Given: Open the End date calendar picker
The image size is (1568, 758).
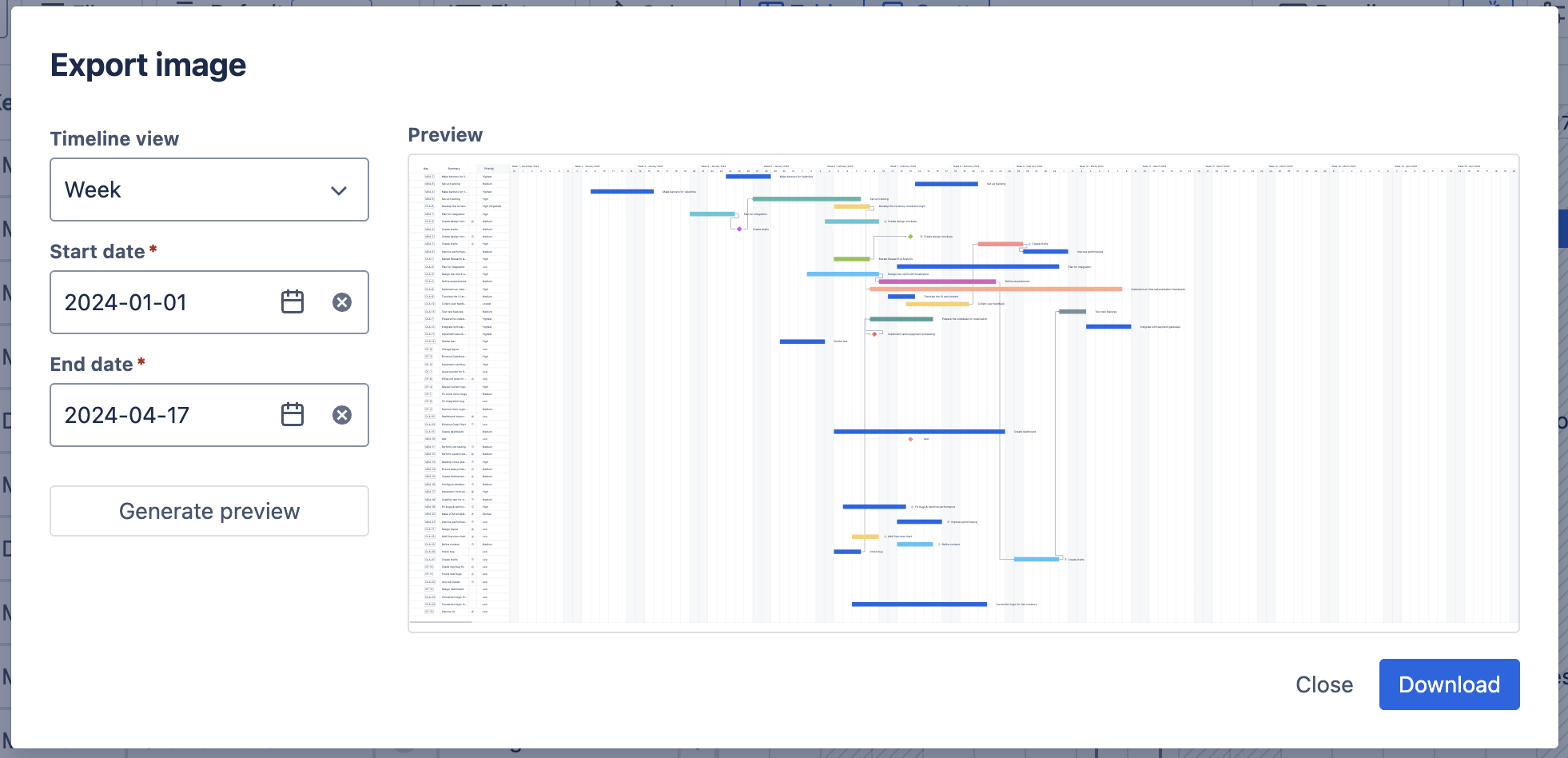Looking at the screenshot, I should pos(293,415).
